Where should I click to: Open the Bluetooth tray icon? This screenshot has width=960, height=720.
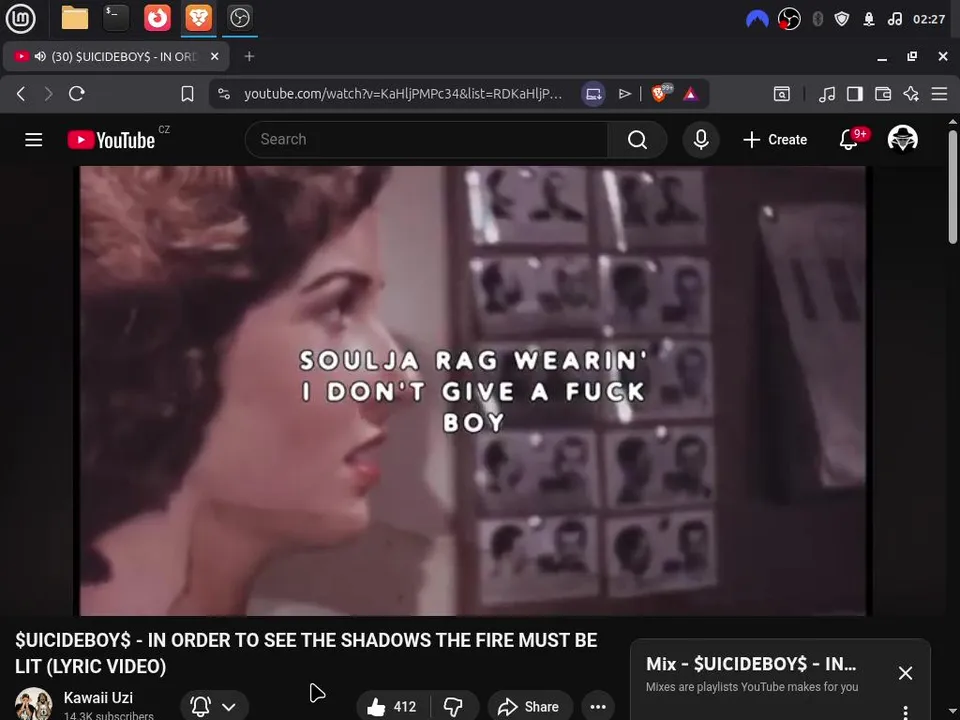817,19
